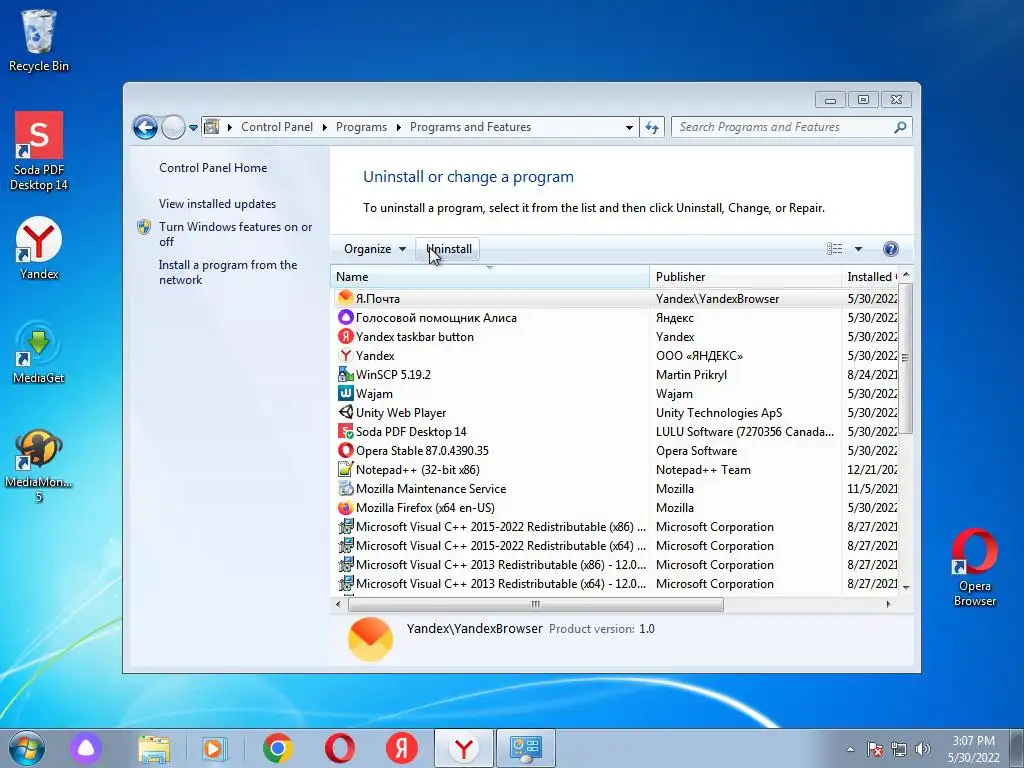Select Microsoft Visual C++ 2013 Redistributable (x86) row

point(617,564)
